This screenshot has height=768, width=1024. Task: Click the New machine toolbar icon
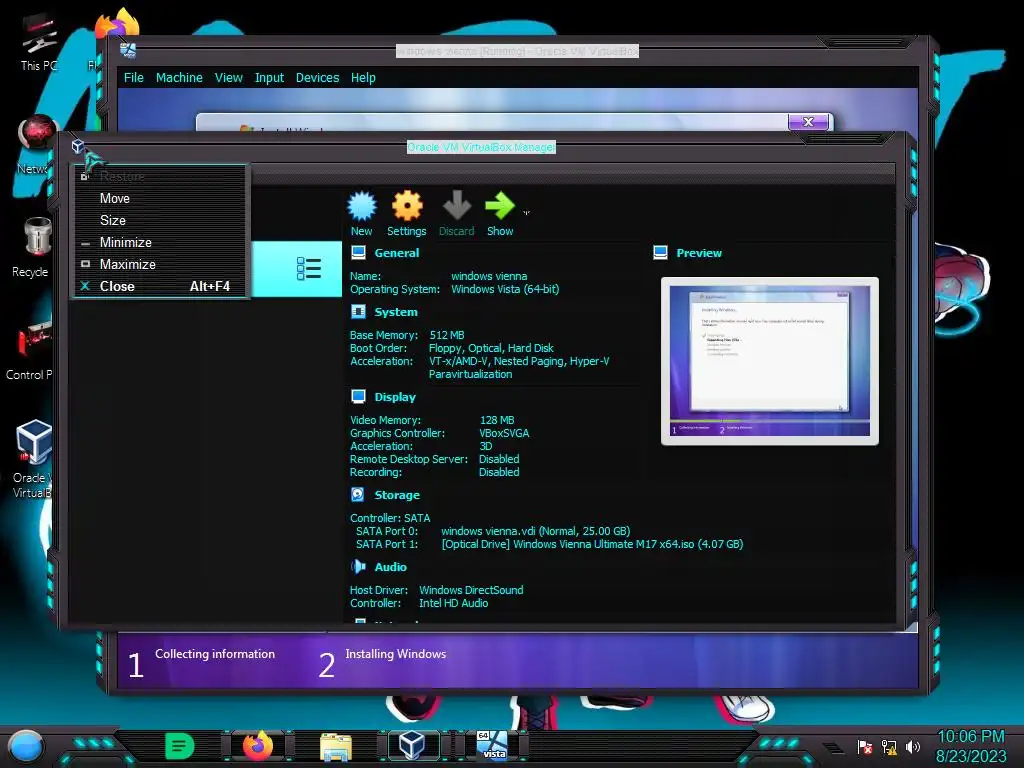362,206
